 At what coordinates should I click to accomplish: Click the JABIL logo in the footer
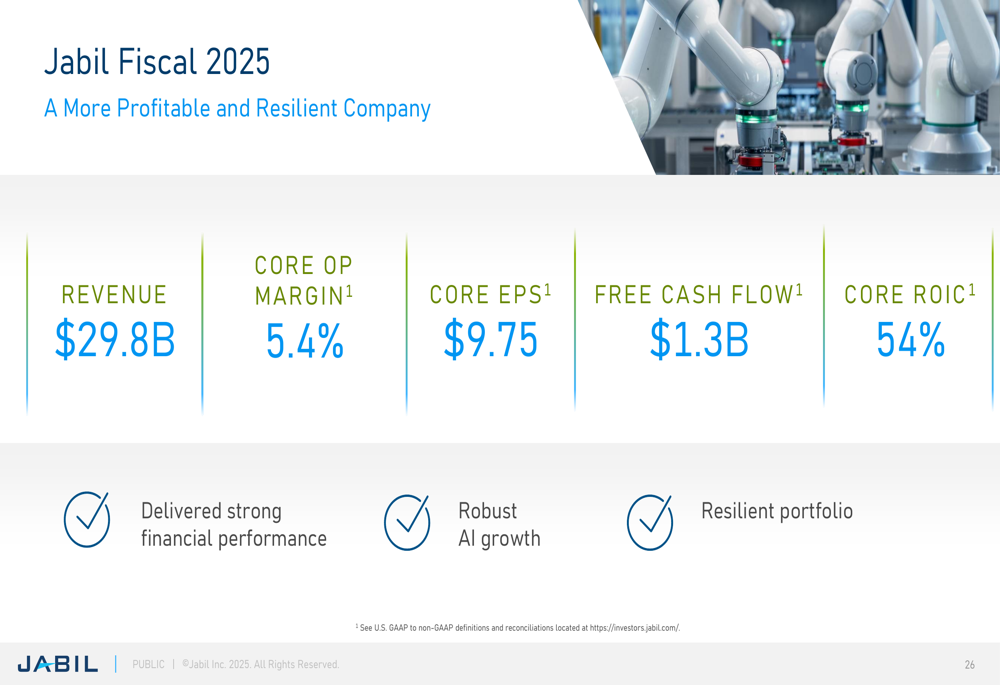(x=58, y=664)
